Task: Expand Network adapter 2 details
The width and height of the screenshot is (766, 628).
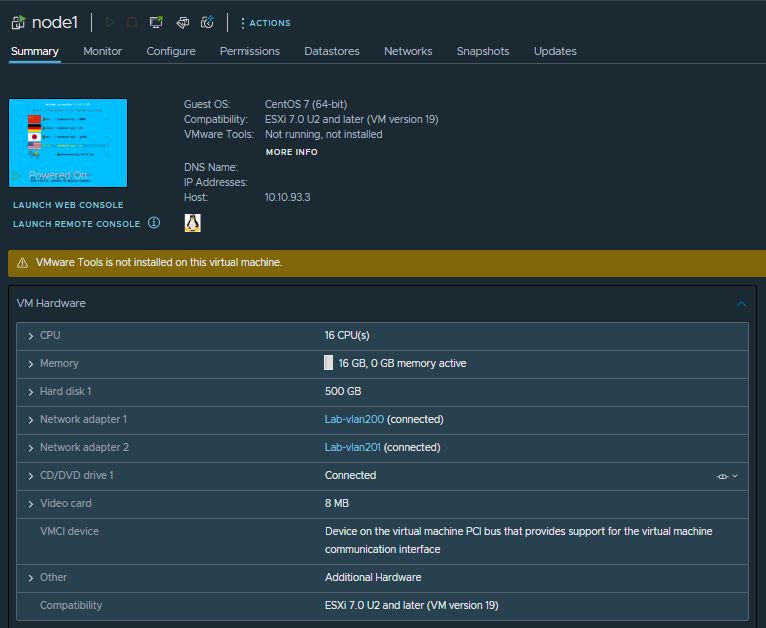Action: [31, 448]
